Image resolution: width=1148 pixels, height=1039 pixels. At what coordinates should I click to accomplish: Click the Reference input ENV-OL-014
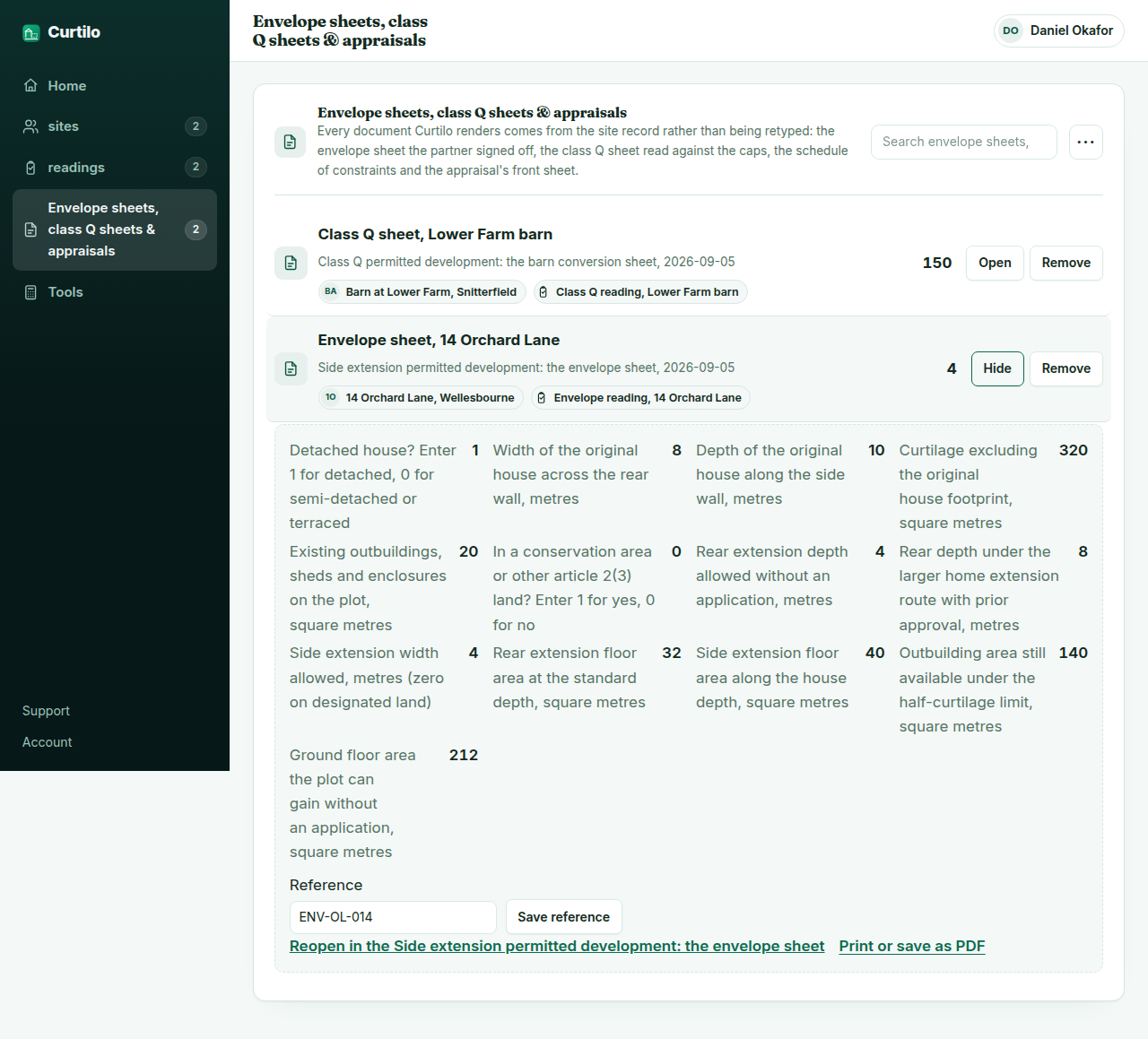coord(393,917)
